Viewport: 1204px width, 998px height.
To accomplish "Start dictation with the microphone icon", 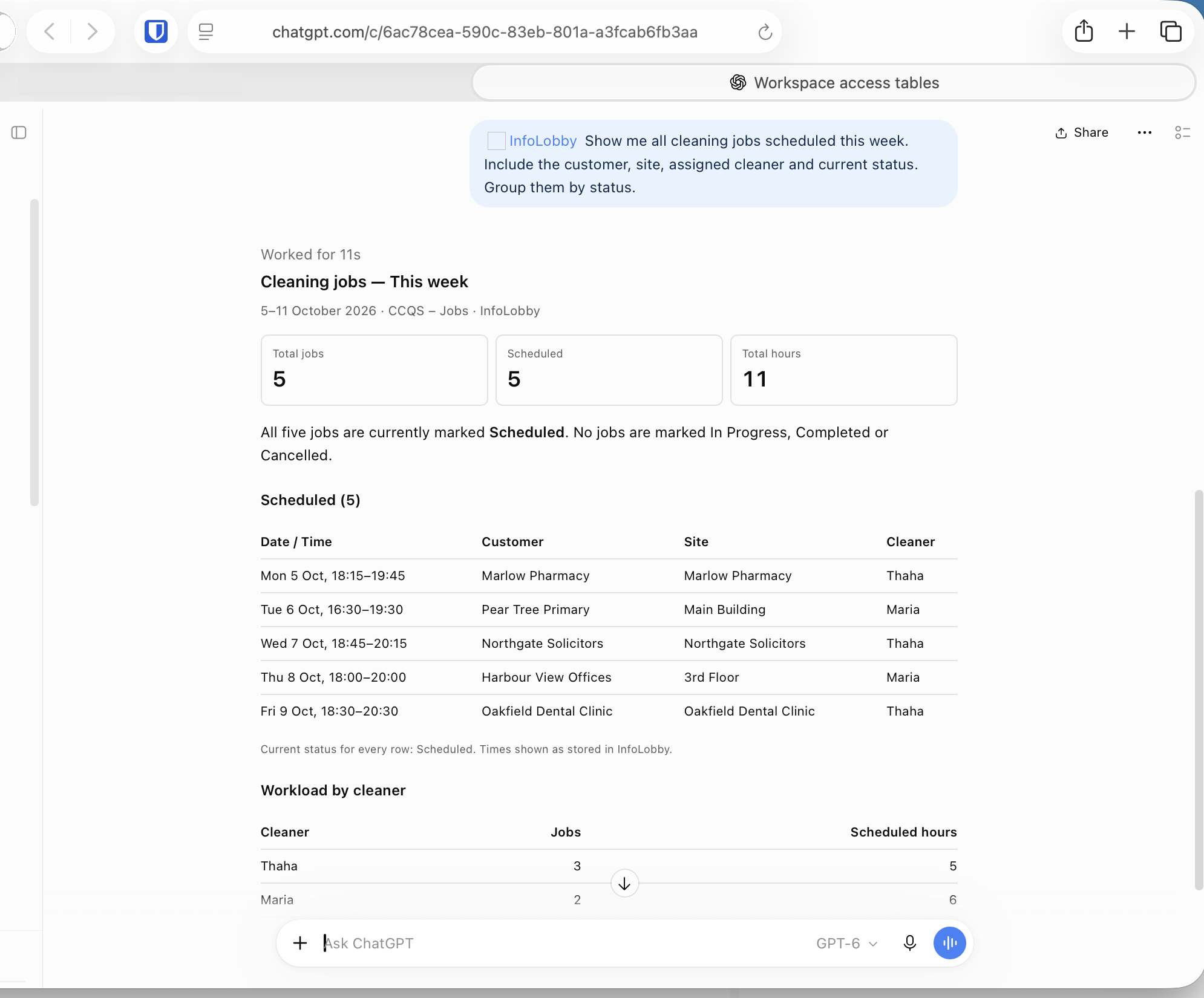I will 909,943.
